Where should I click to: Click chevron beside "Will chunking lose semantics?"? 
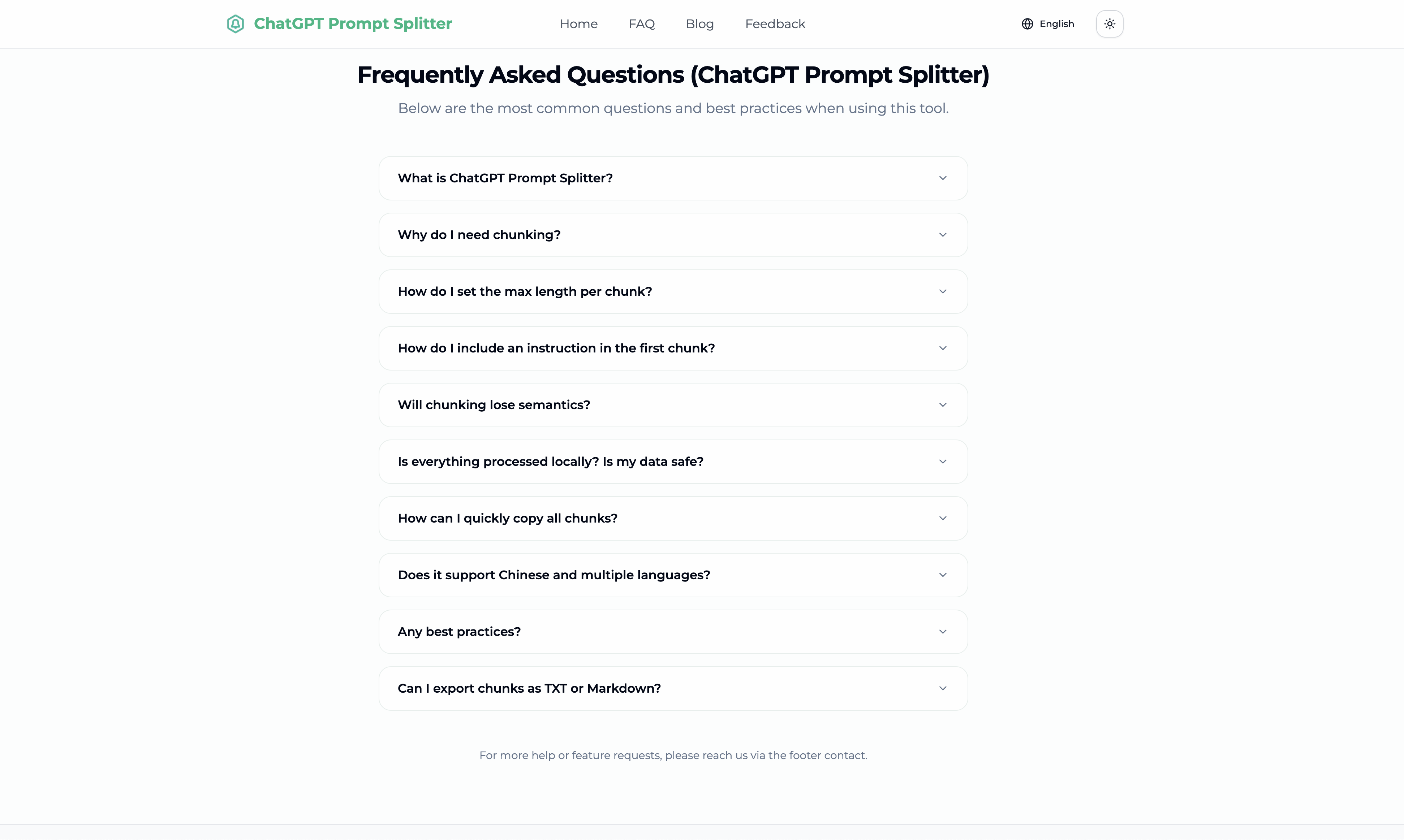click(943, 405)
